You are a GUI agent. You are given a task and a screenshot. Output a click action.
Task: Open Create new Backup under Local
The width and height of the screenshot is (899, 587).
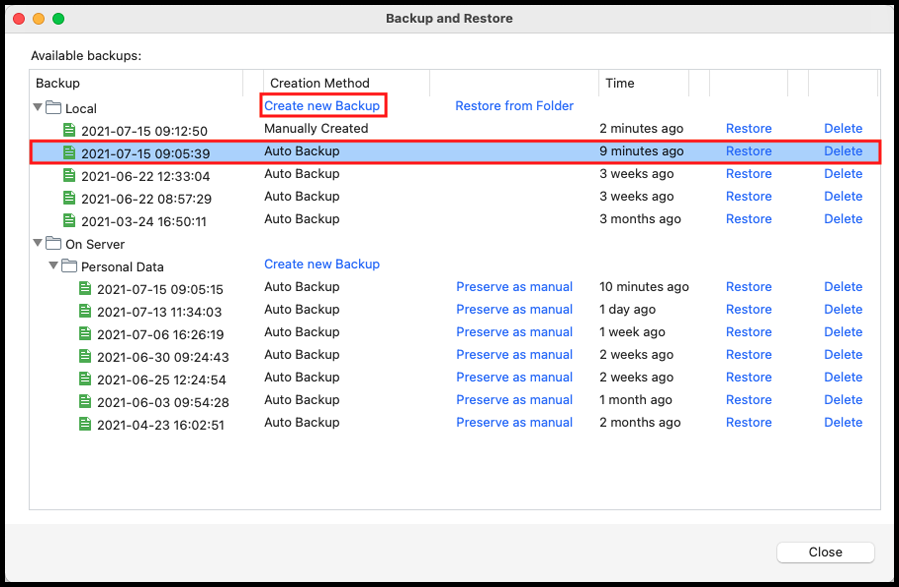[322, 105]
